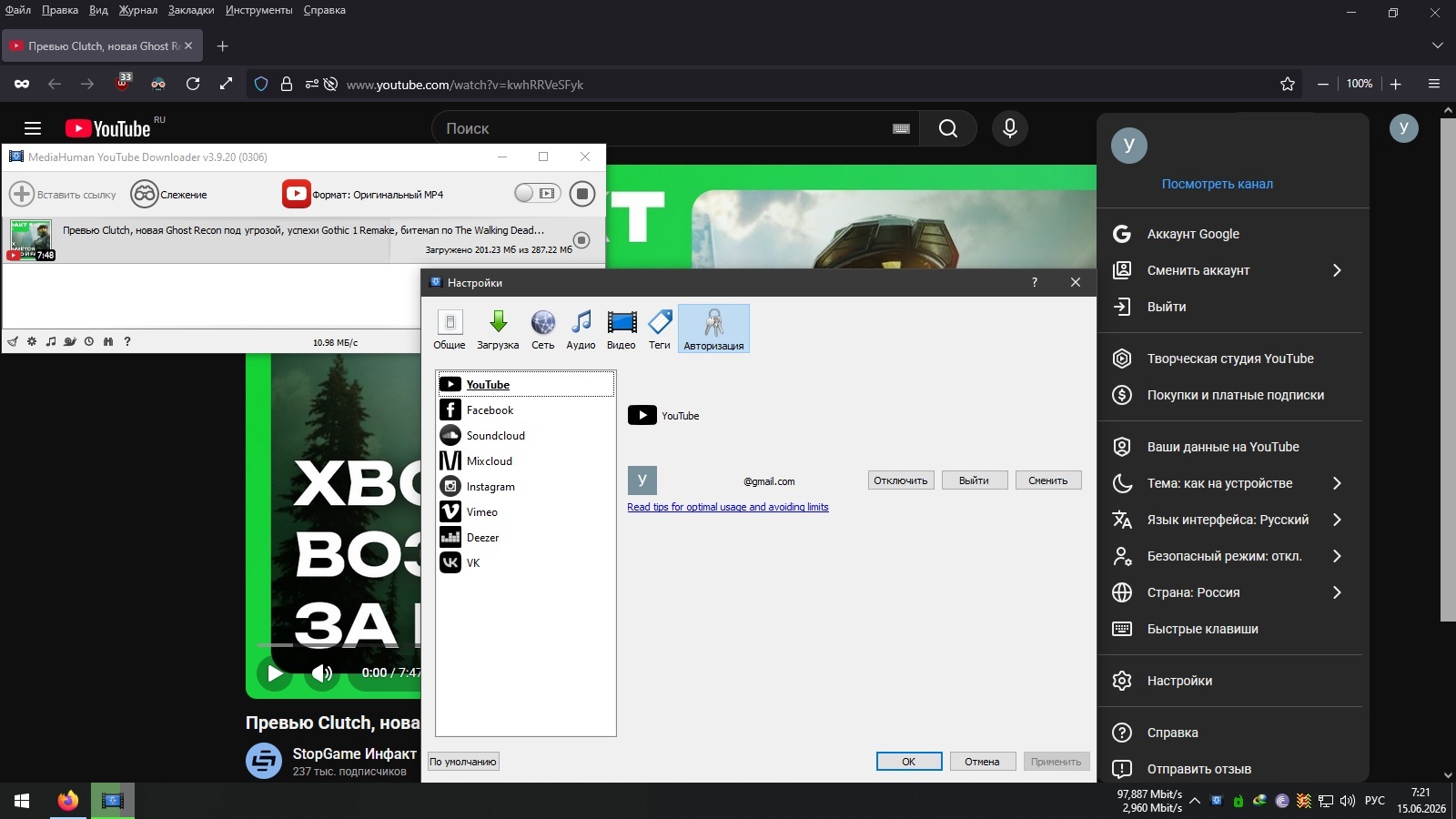Click Посмотреть канал link

[1218, 184]
